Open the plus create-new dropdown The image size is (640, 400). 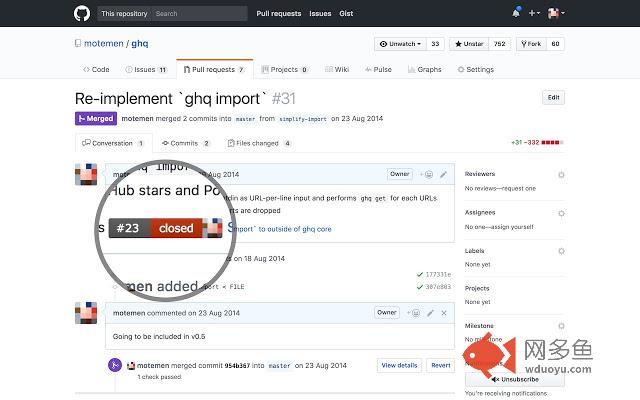534,13
